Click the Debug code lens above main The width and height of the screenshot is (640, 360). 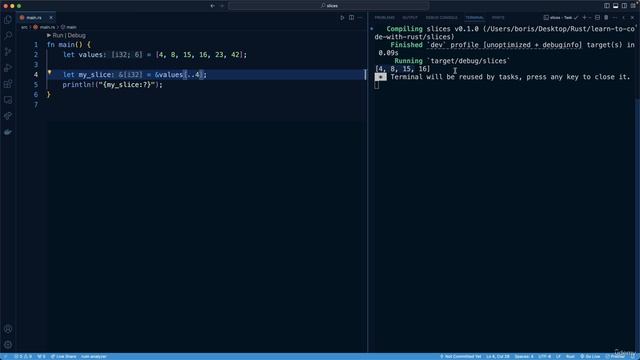(76, 36)
